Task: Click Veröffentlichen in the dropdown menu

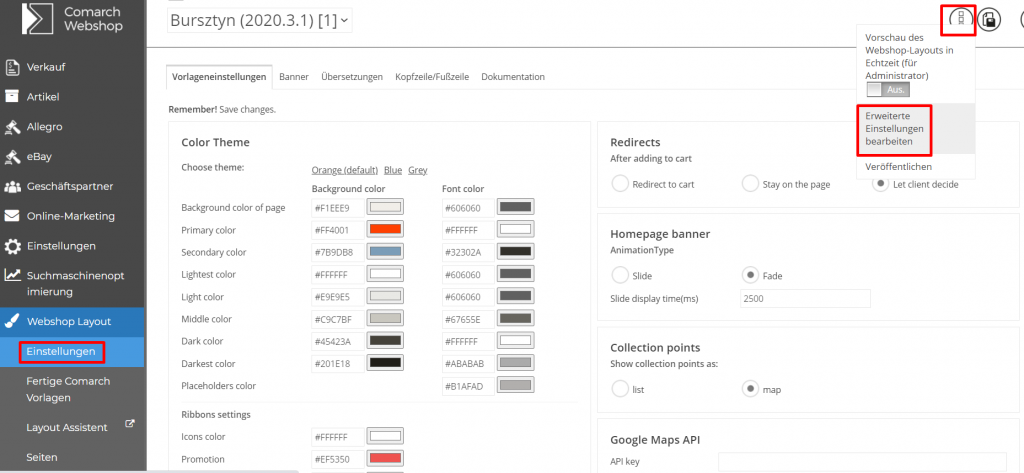Action: pyautogui.click(x=898, y=167)
